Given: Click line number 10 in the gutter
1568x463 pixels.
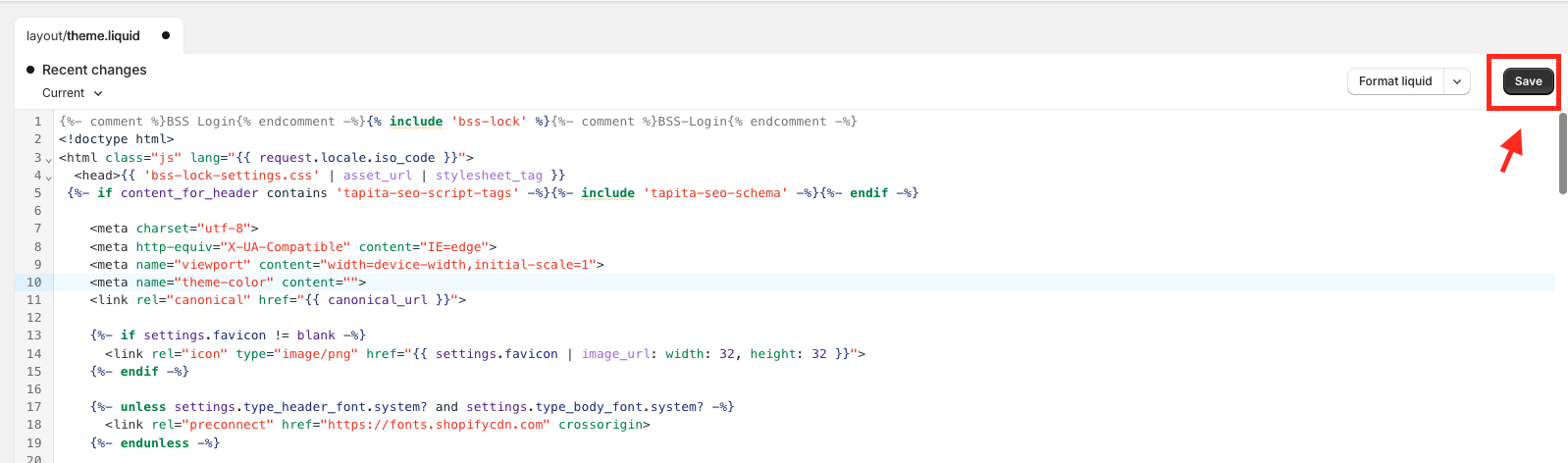Looking at the screenshot, I should [x=34, y=283].
